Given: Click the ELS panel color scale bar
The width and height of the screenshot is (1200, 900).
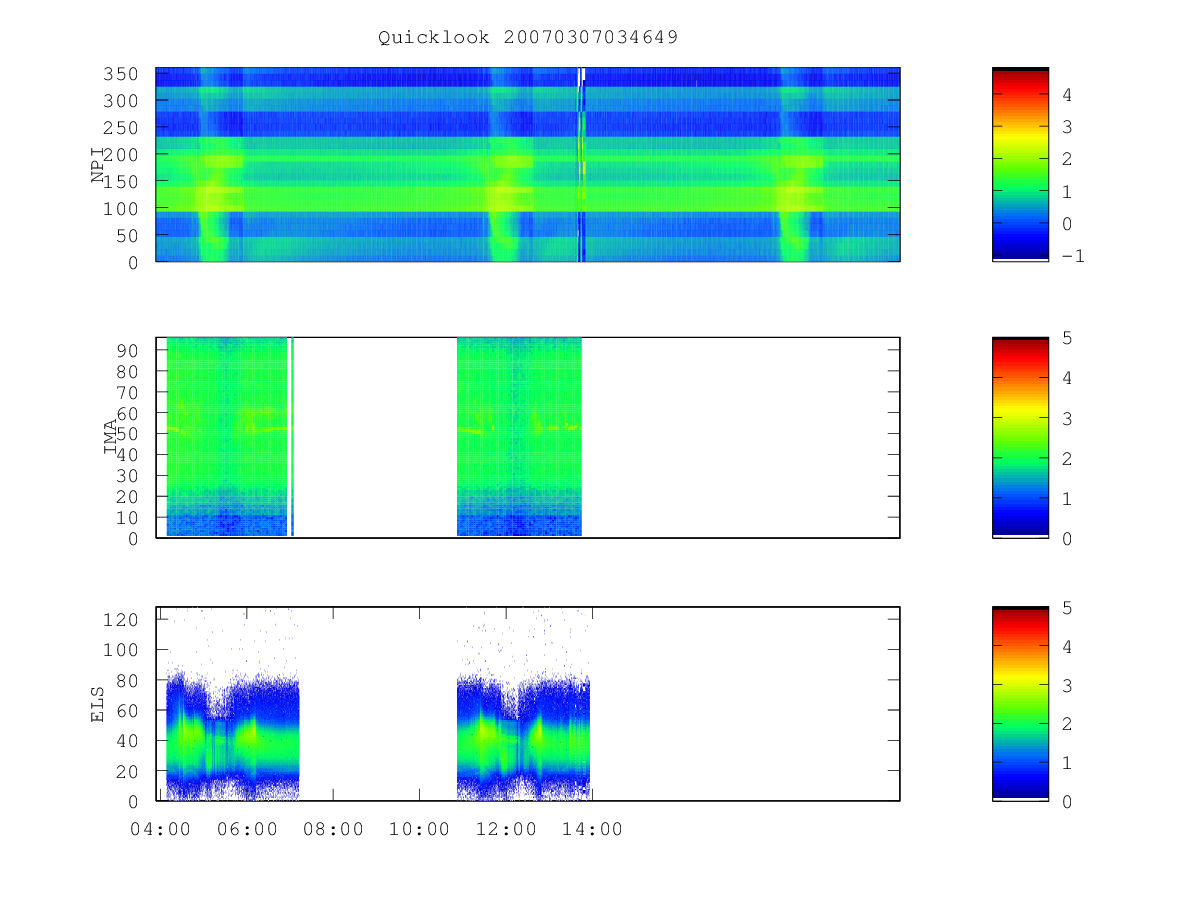Looking at the screenshot, I should pos(1020,703).
